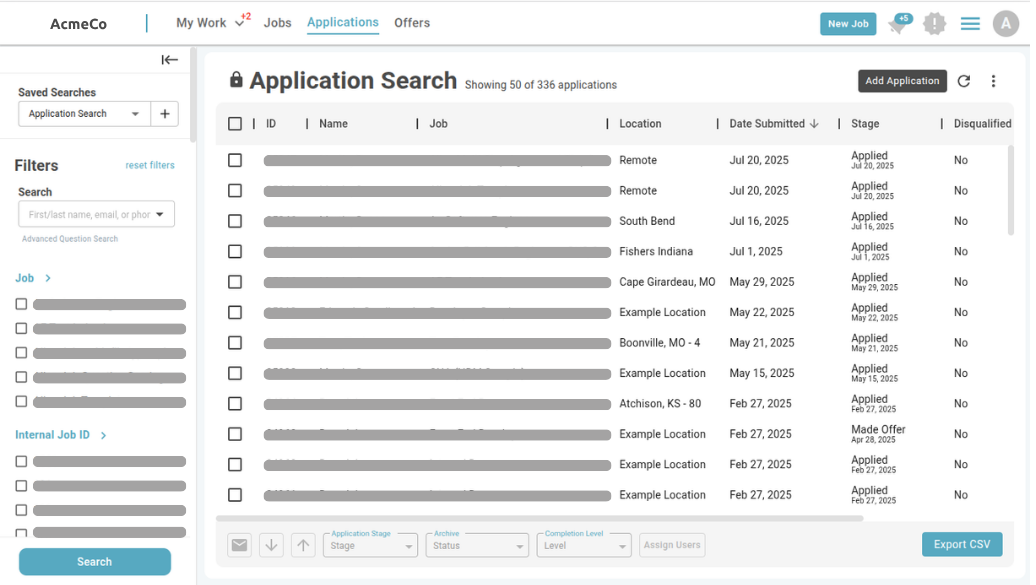
Task: Check the row with South Bend location
Action: [235, 221]
